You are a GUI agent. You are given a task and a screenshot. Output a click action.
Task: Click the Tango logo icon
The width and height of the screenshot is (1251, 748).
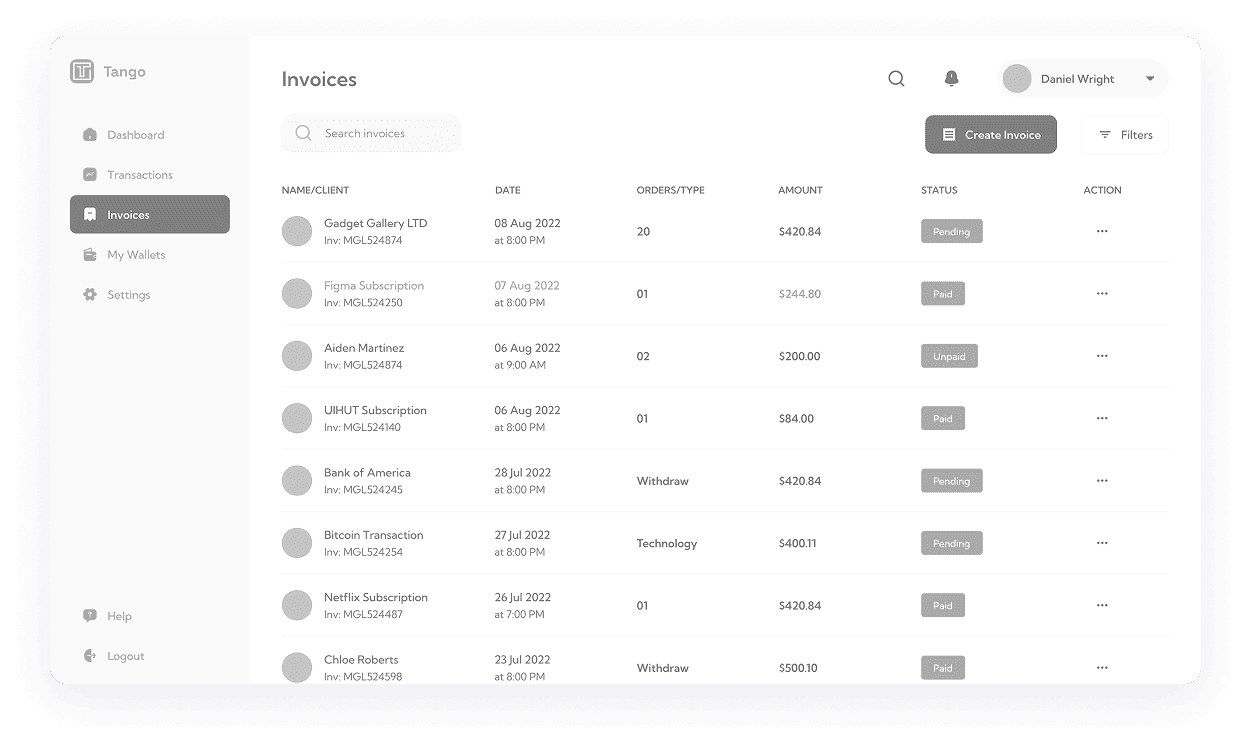click(82, 71)
